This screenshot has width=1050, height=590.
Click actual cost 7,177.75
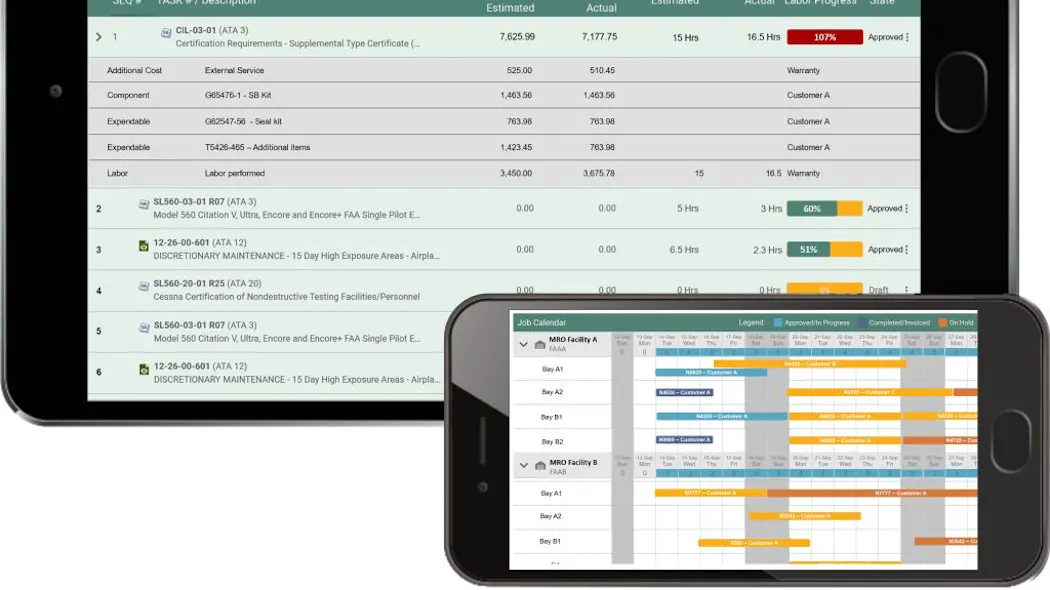coord(599,37)
